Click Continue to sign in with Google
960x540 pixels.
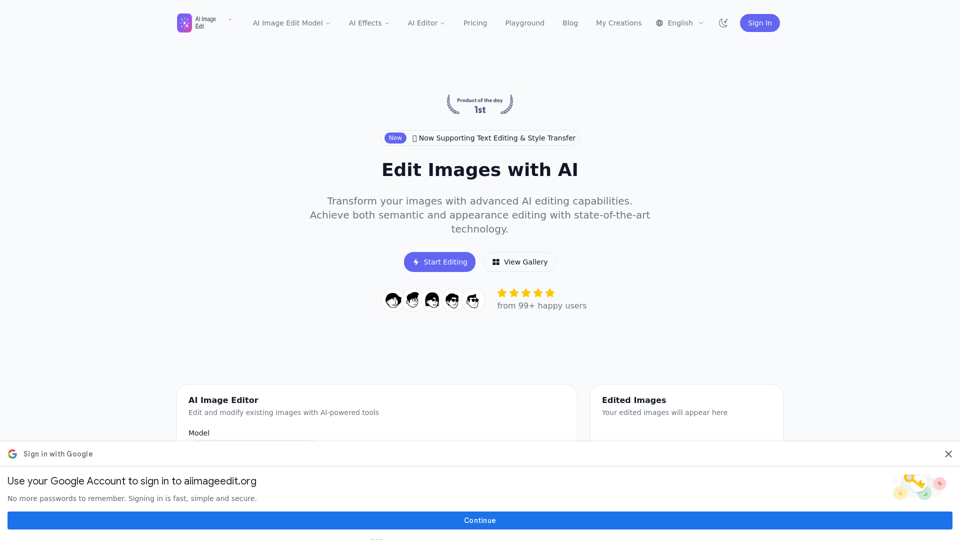pos(480,520)
